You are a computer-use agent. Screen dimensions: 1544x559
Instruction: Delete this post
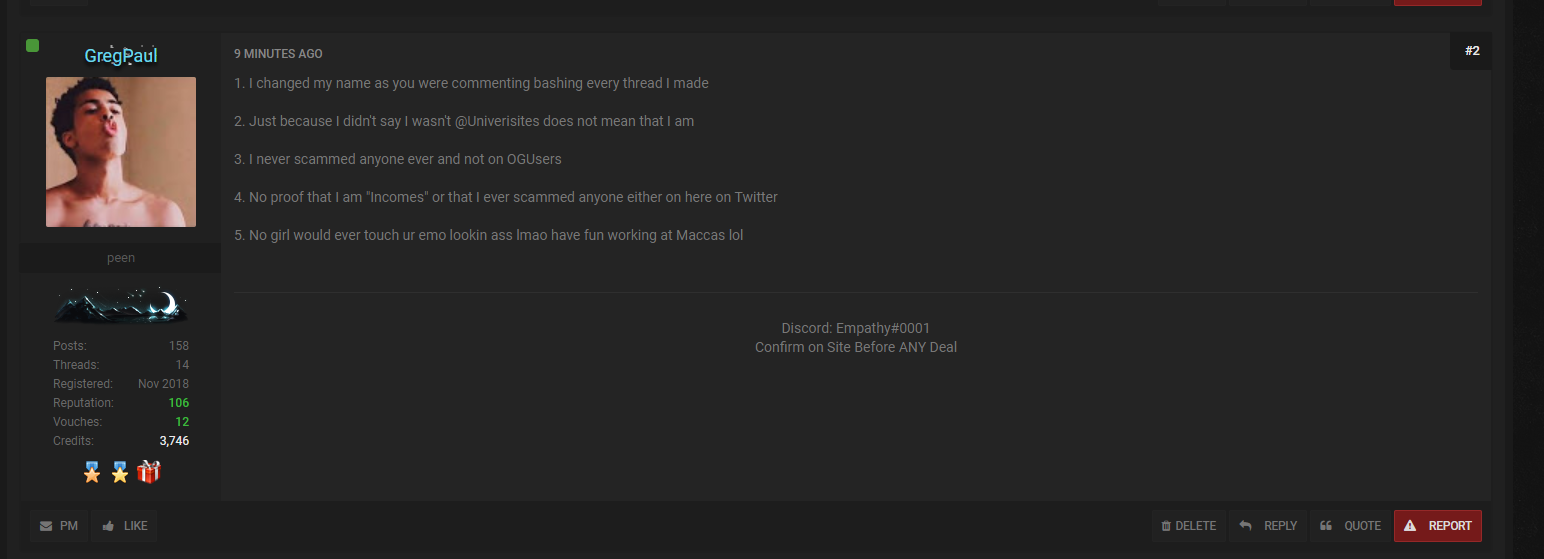coord(1188,526)
